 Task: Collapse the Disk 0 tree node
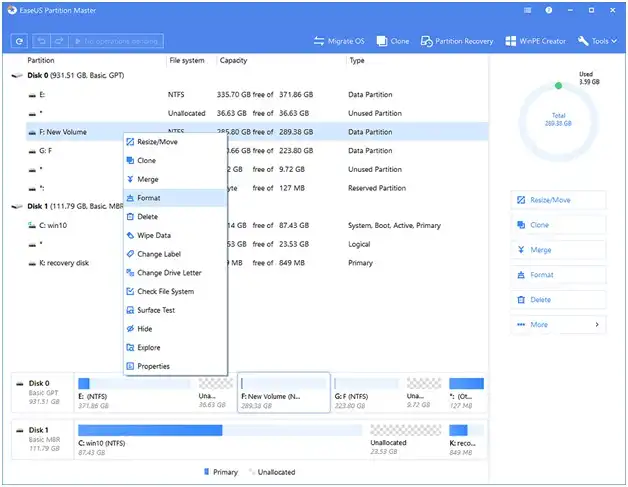(17, 75)
